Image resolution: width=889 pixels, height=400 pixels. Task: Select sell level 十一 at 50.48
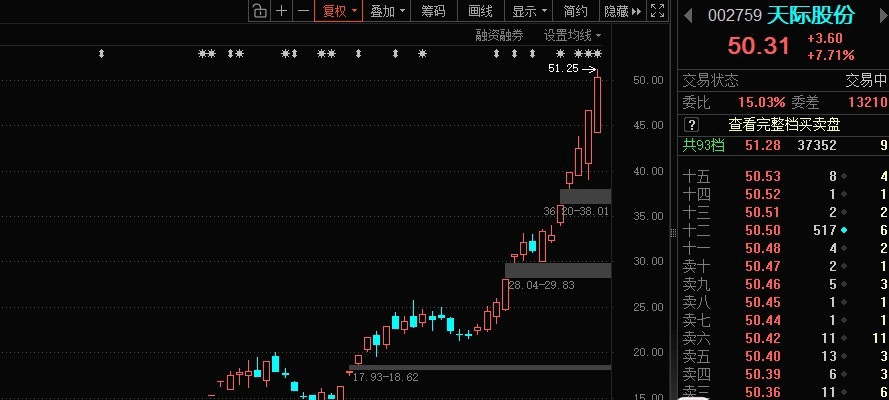(784, 248)
